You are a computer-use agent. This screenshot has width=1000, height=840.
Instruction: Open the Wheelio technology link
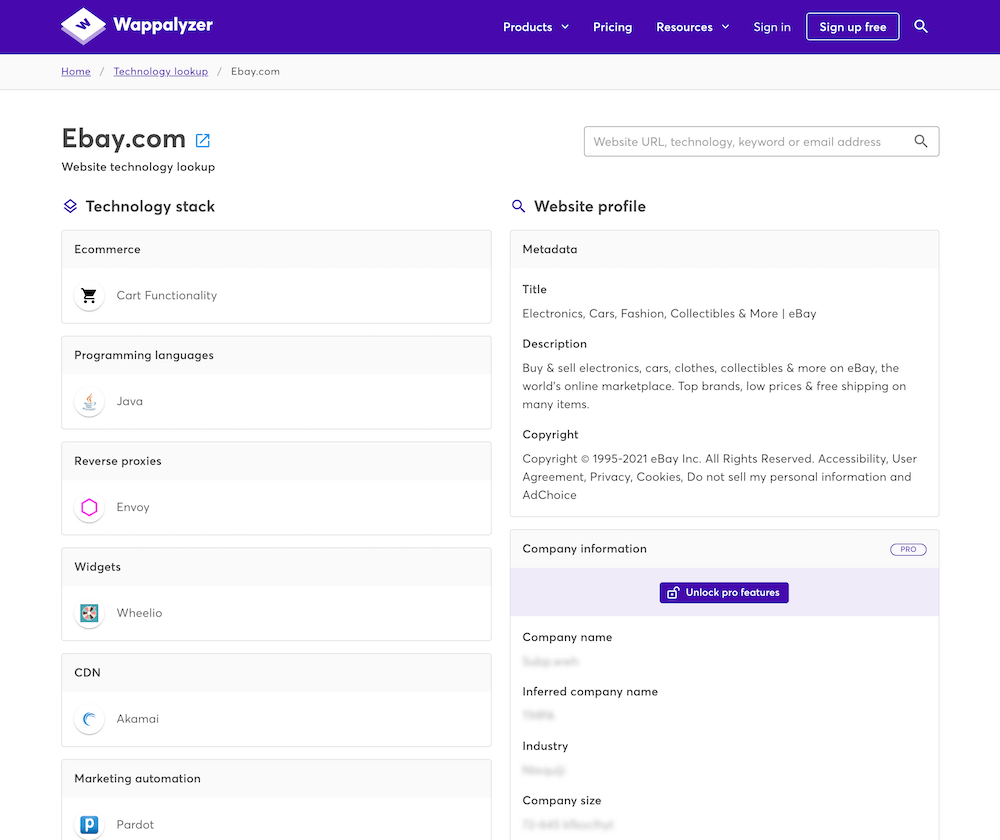(x=139, y=613)
